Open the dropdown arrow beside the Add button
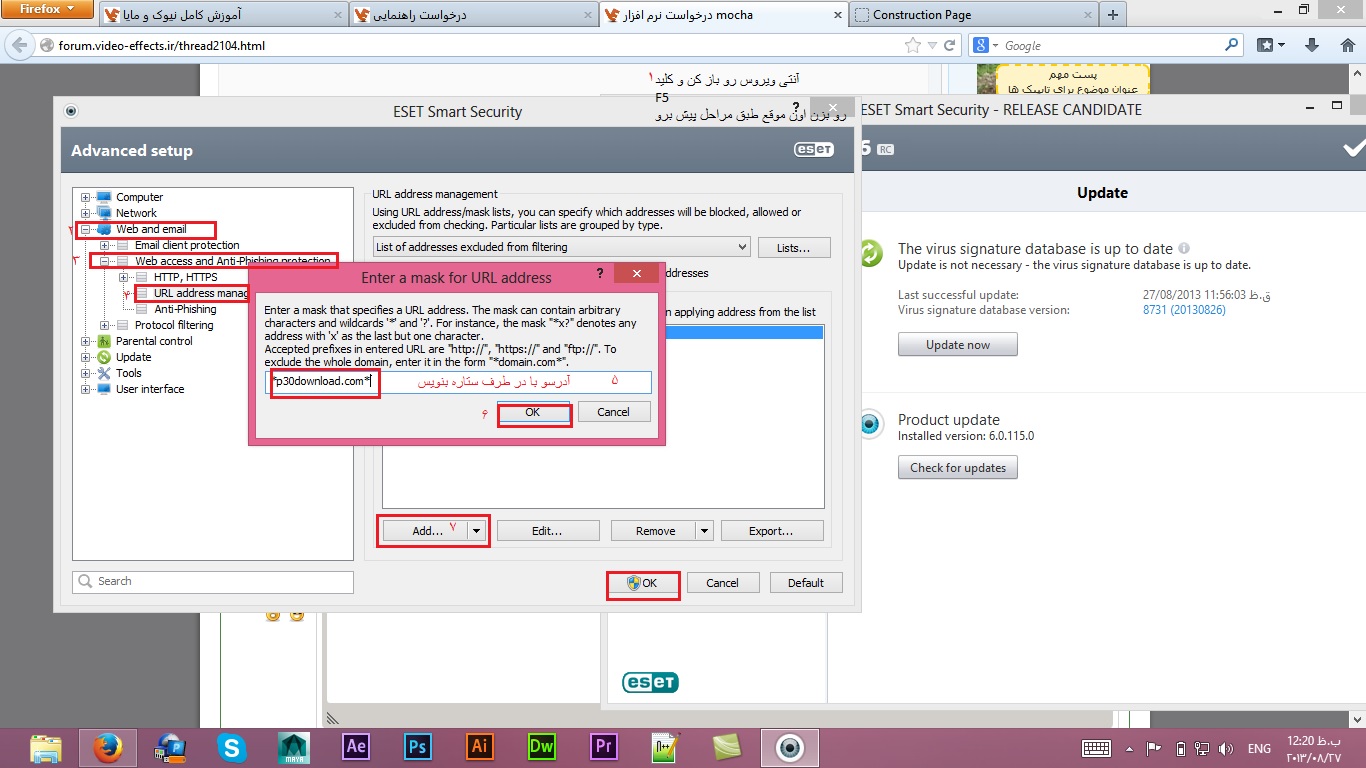 pos(477,531)
